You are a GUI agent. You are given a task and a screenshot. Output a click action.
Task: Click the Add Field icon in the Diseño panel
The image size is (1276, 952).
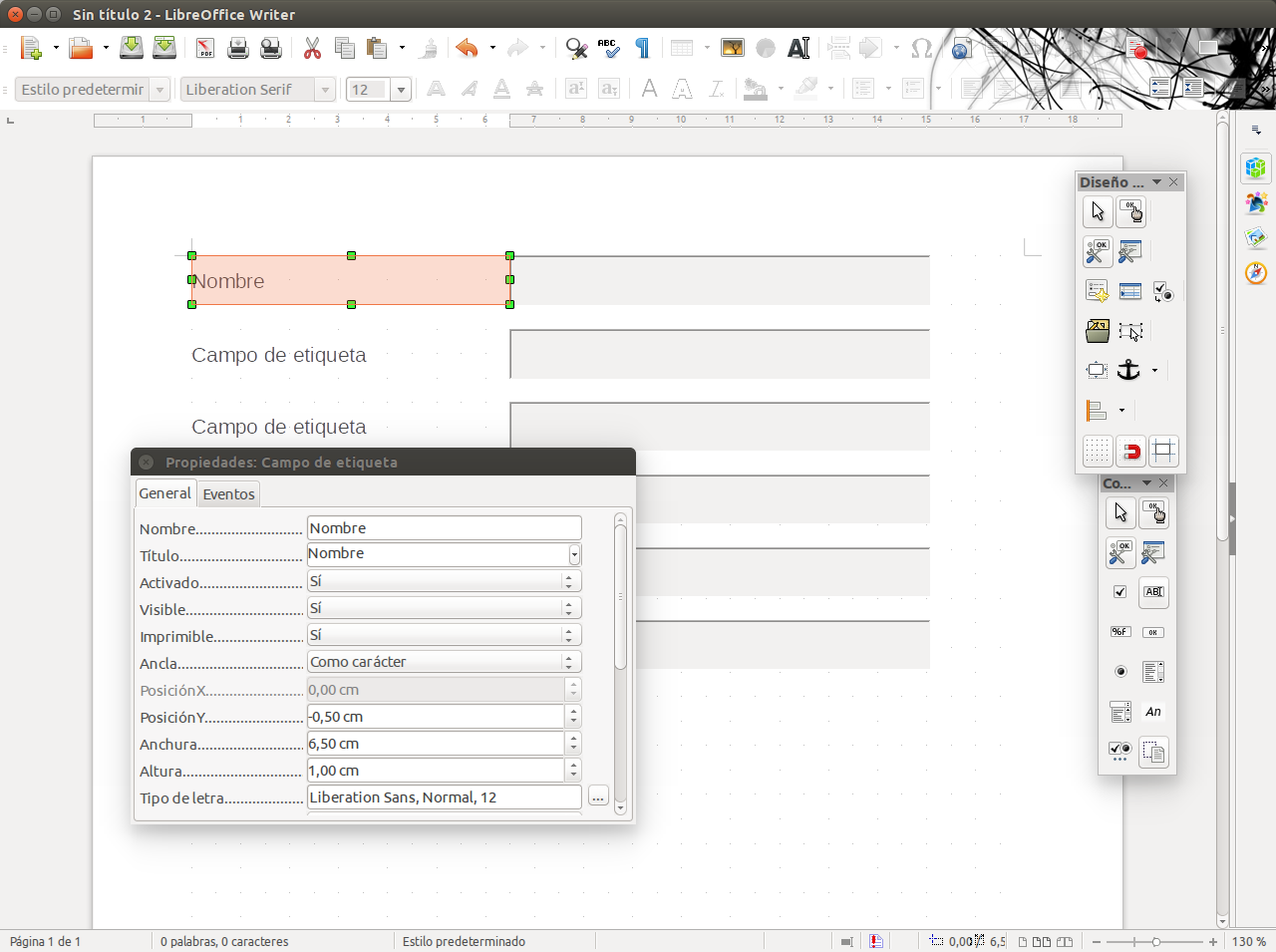coord(1129,291)
